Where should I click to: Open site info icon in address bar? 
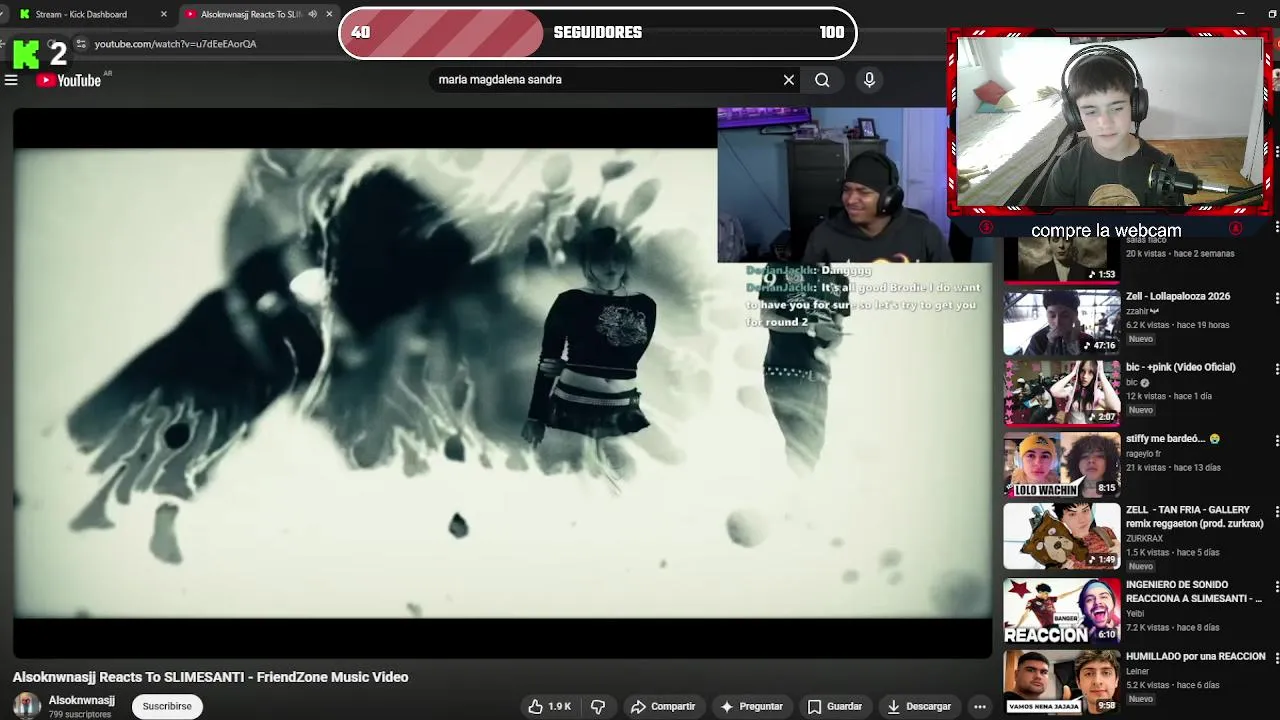(x=81, y=44)
